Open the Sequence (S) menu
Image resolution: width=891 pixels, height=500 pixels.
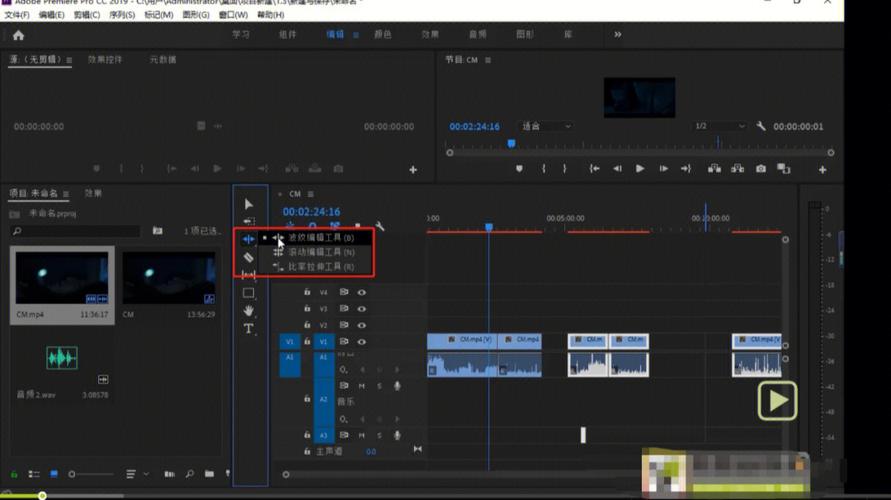[122, 15]
